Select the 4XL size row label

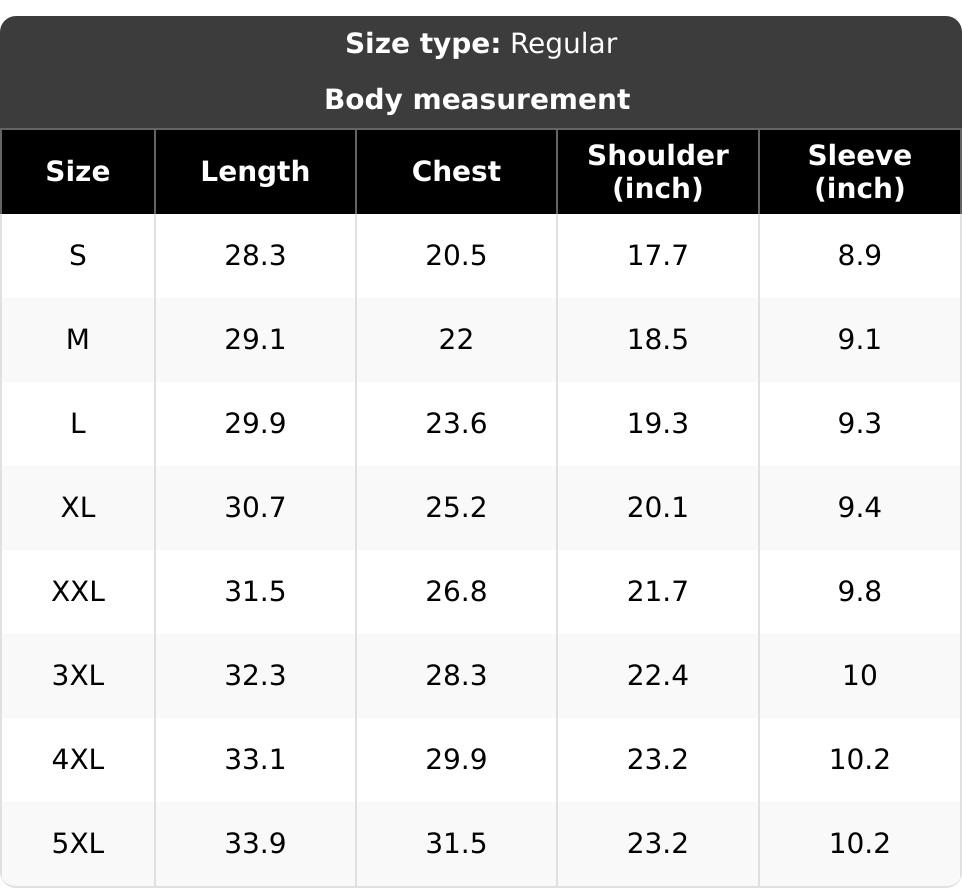pyautogui.click(x=78, y=760)
